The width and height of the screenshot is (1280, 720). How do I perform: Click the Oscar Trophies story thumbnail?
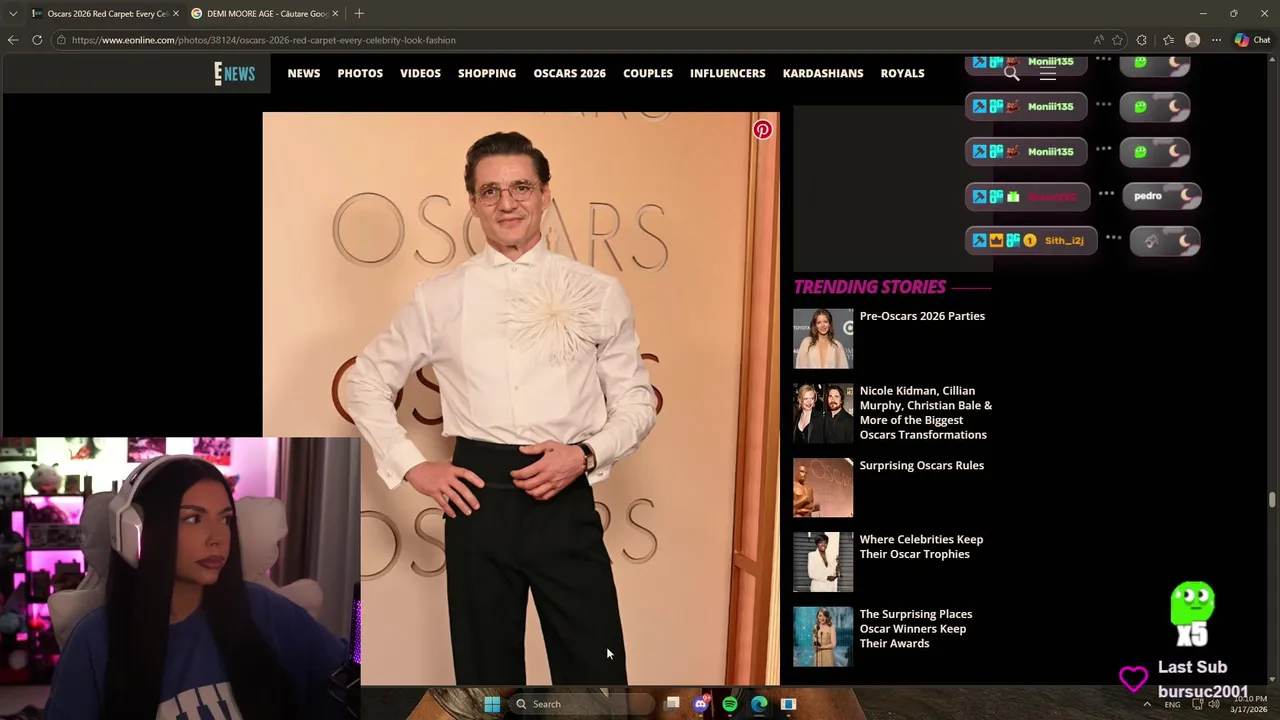[823, 562]
